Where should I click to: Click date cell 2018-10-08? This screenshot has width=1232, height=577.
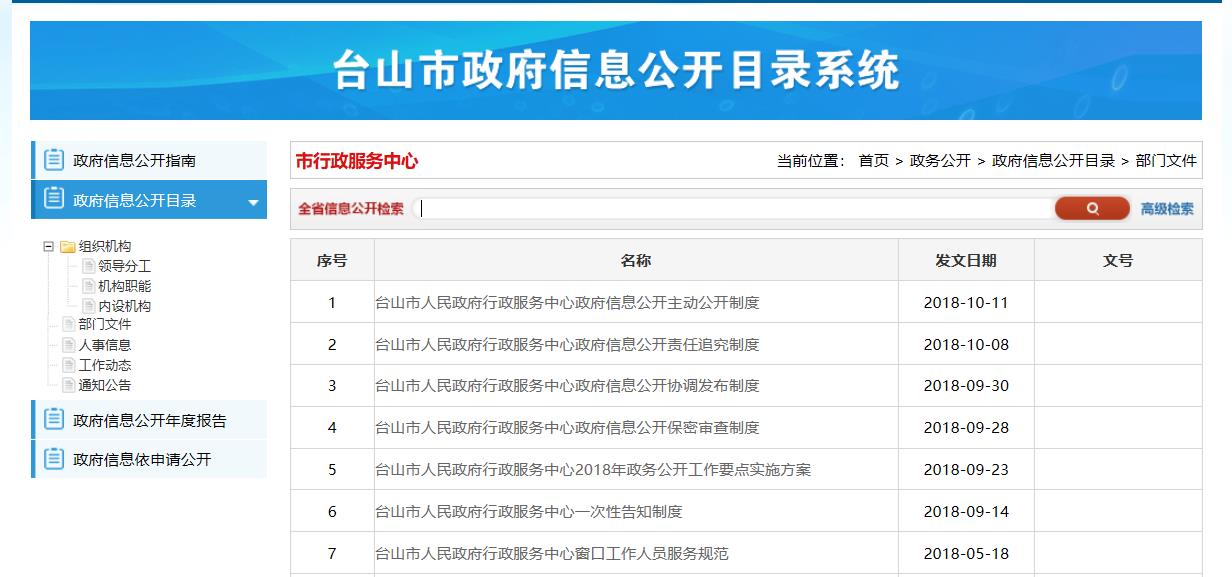(966, 344)
